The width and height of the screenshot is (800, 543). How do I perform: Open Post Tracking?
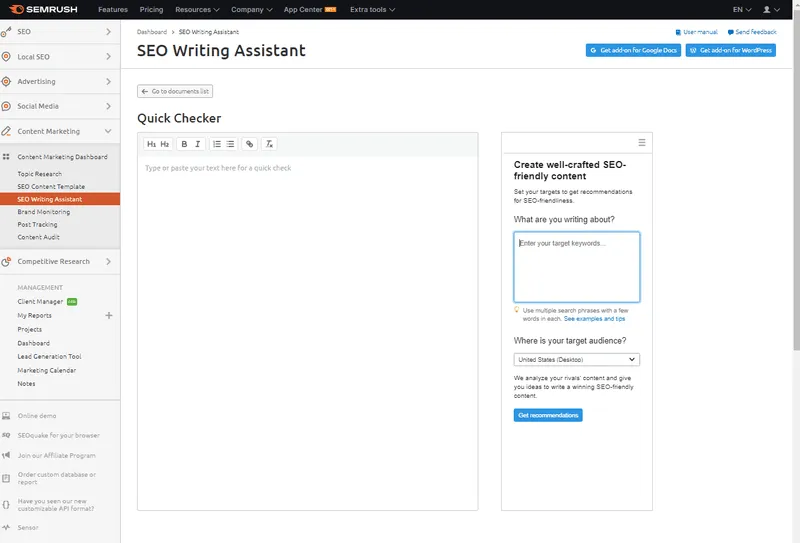37,225
